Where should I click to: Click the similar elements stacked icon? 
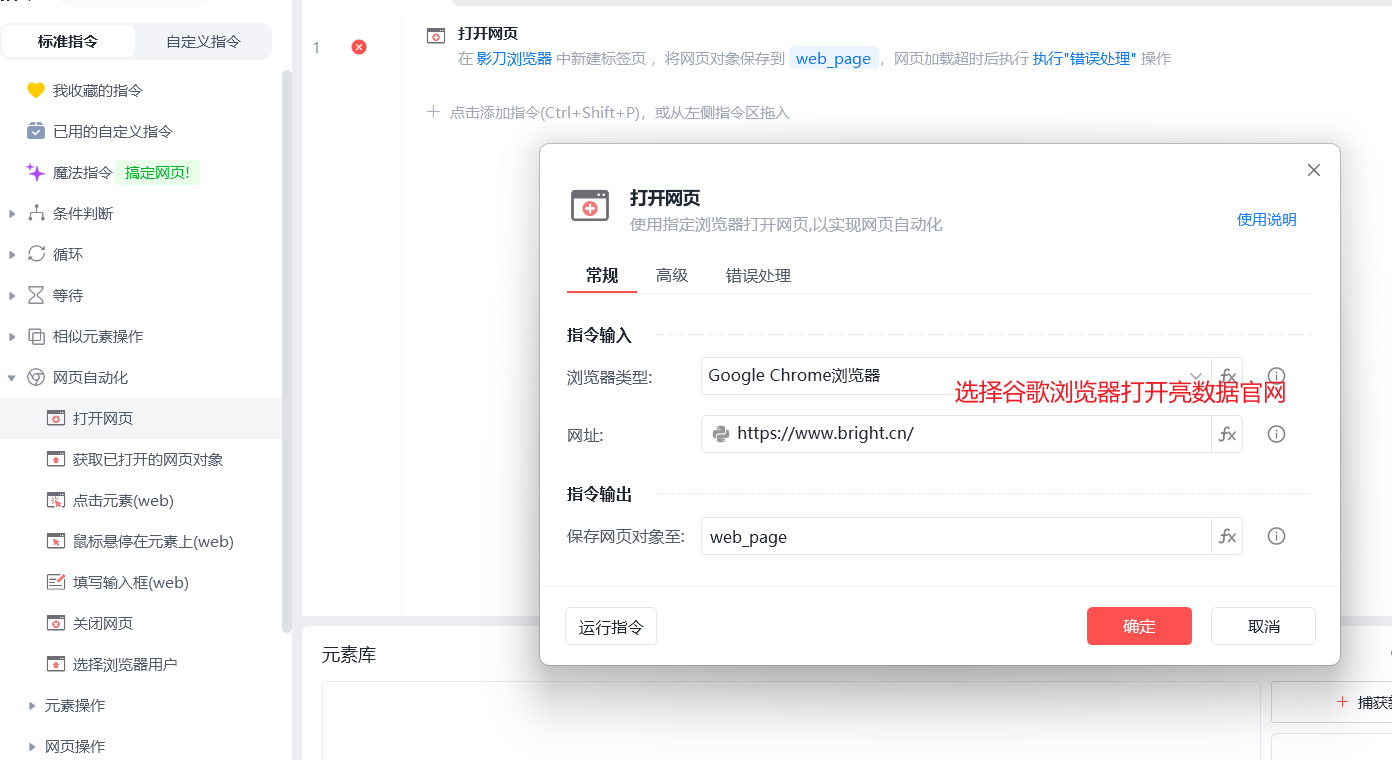tap(36, 336)
